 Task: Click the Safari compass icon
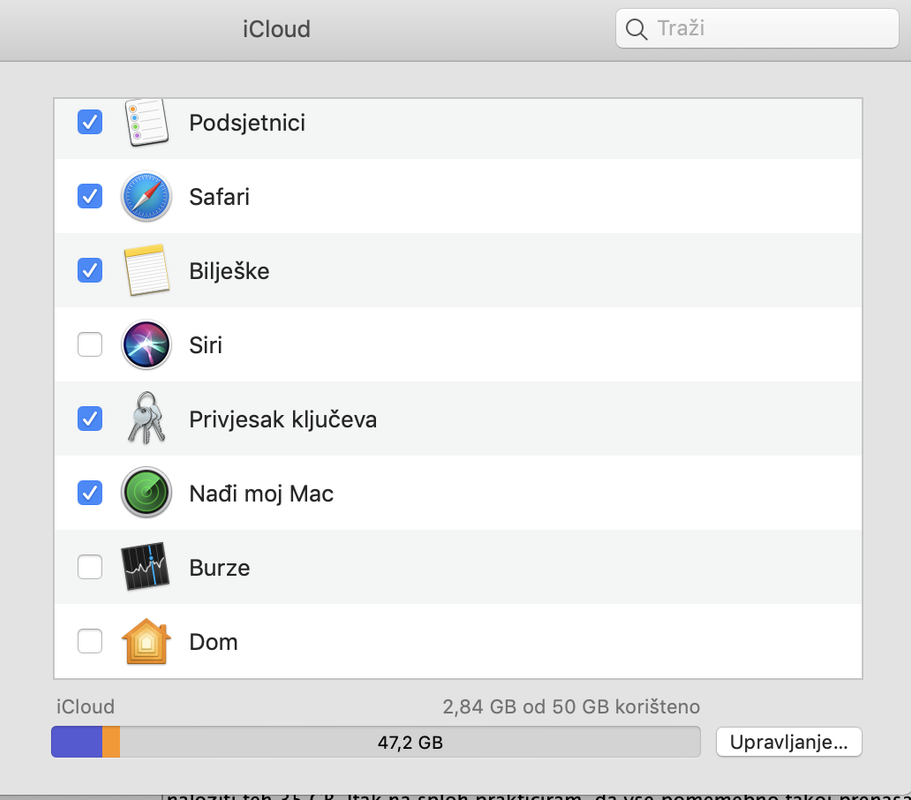click(x=146, y=196)
